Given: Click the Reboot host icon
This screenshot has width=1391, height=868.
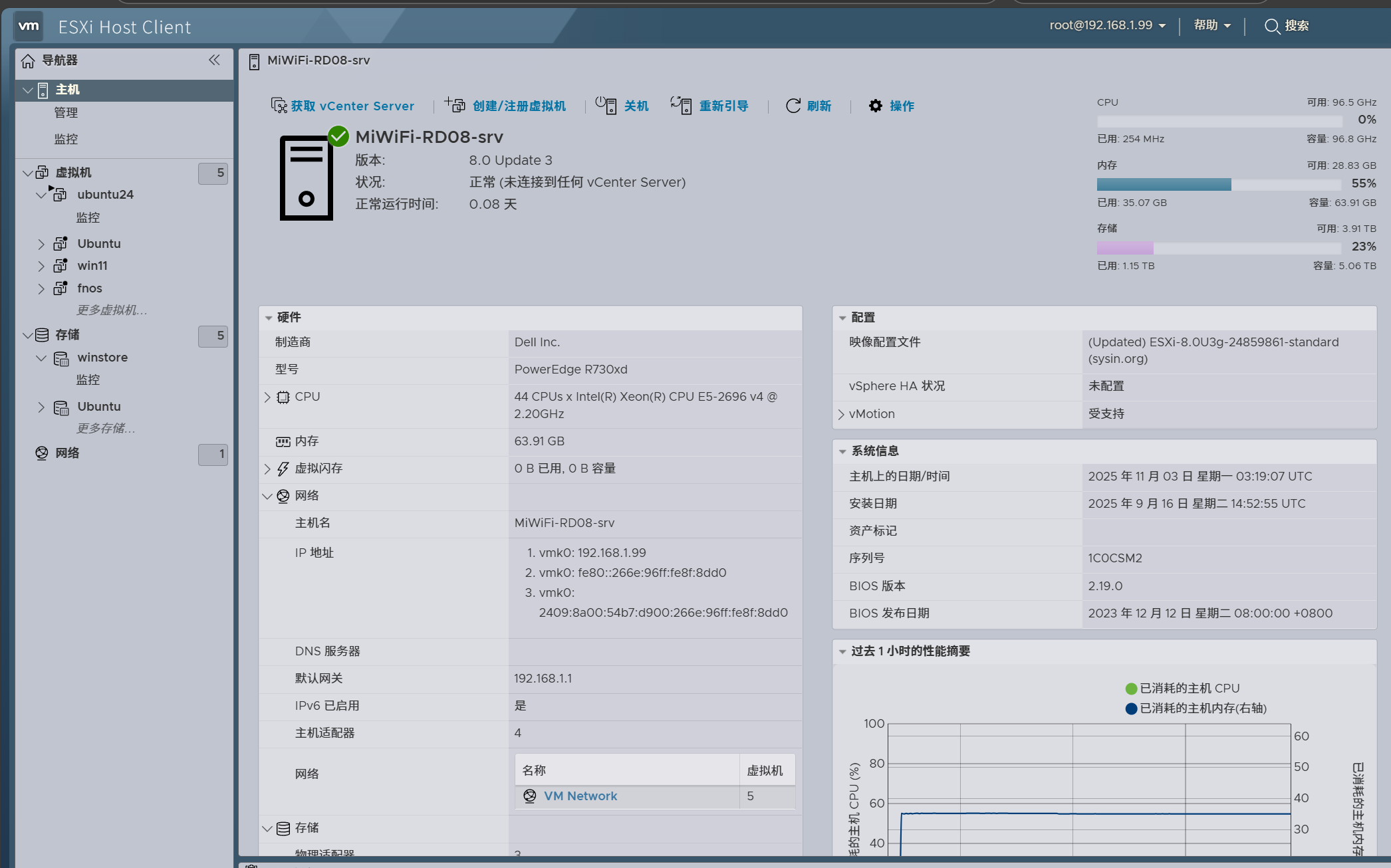Looking at the screenshot, I should click(681, 105).
